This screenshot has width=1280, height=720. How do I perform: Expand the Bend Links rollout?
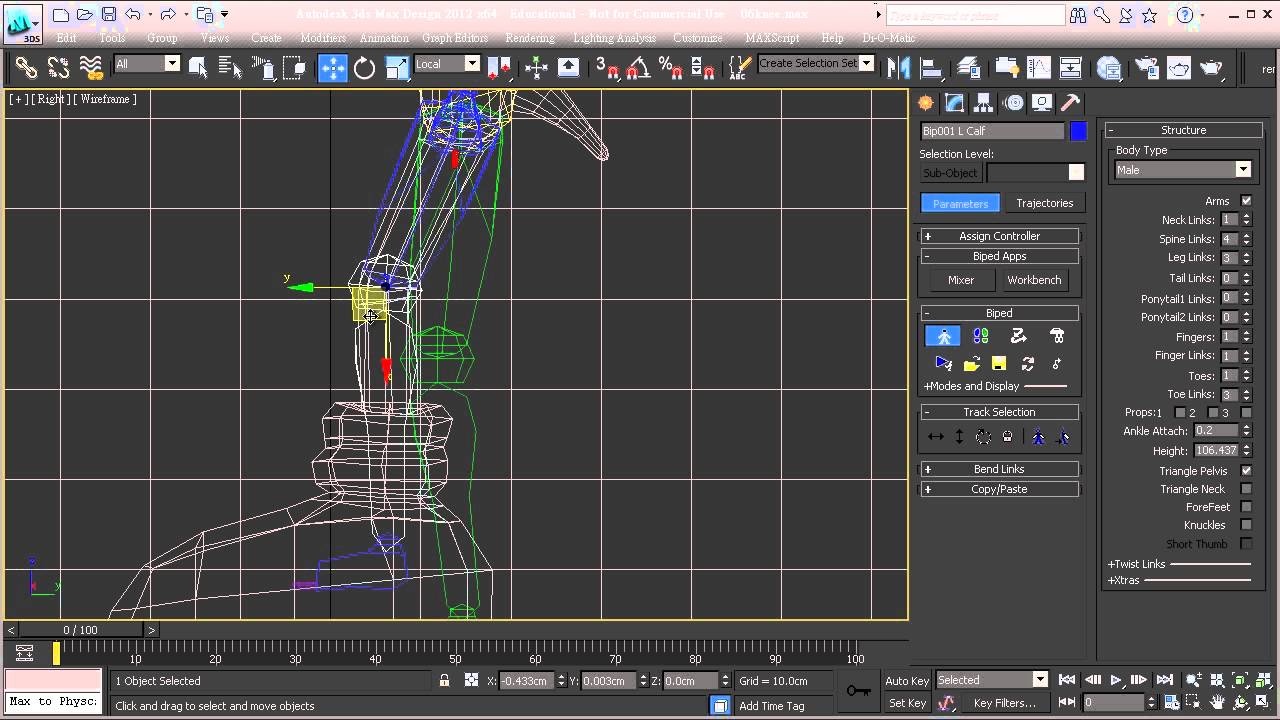pos(999,469)
